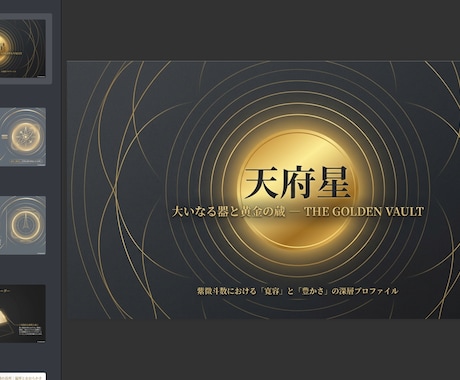Open the second slide thumbnail with glowing circle
This screenshot has height=380, width=460.
coord(23,137)
